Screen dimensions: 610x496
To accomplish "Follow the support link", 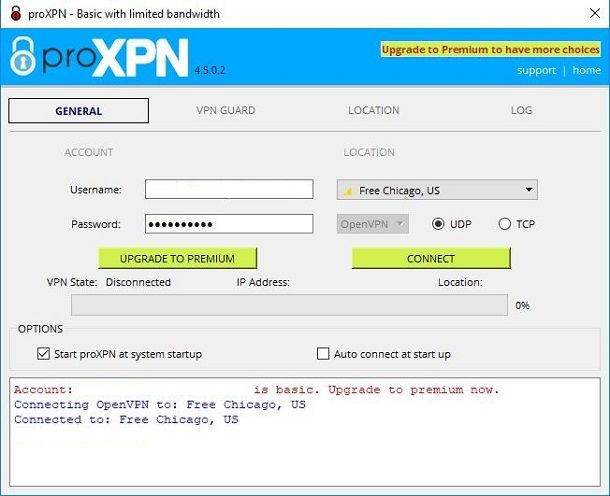I will [536, 70].
